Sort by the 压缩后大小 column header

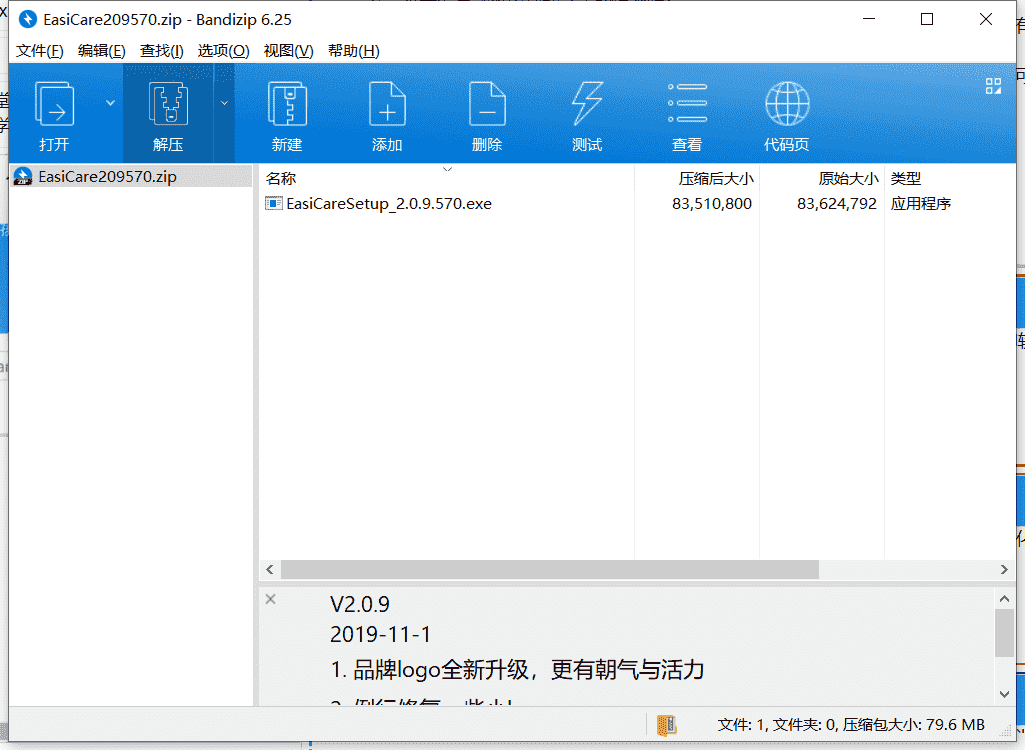pyautogui.click(x=716, y=179)
